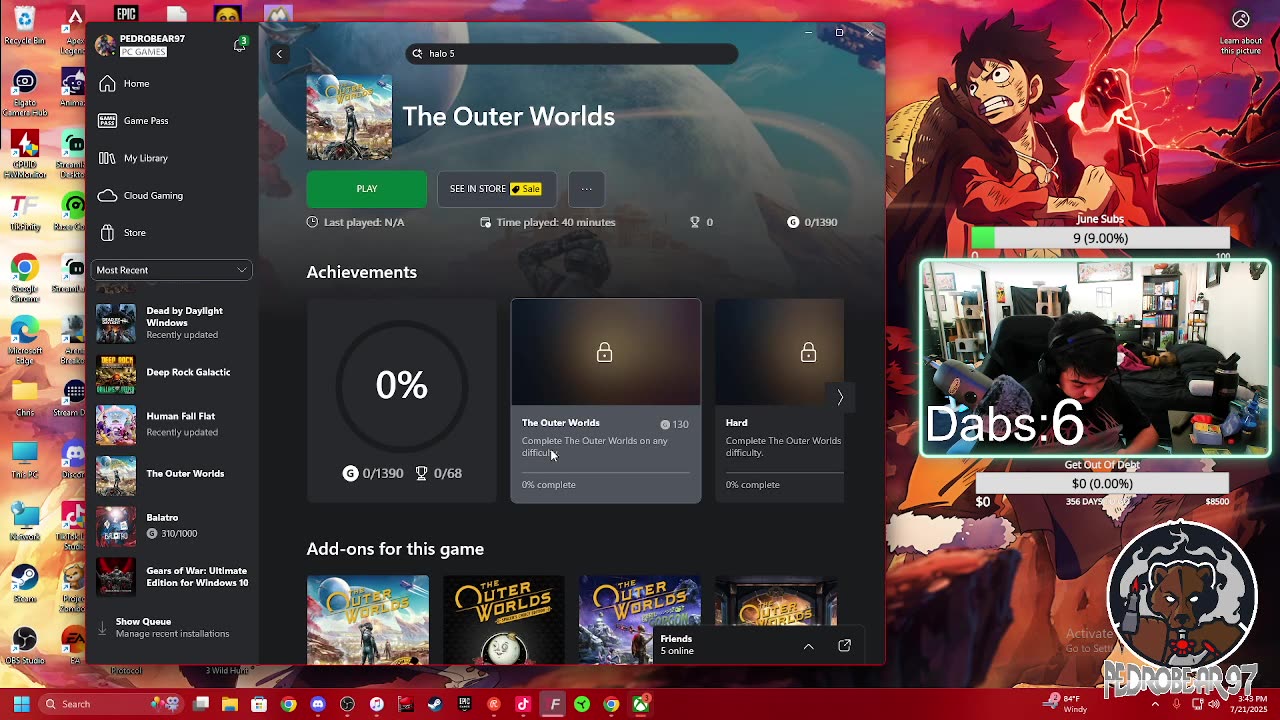
Task: Open the locked Hard achievement card
Action: click(781, 400)
